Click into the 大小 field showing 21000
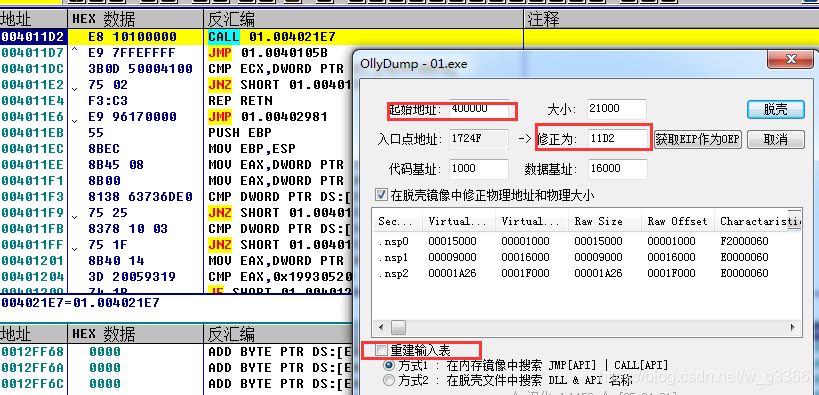Screen dimensions: 819x395 617,109
